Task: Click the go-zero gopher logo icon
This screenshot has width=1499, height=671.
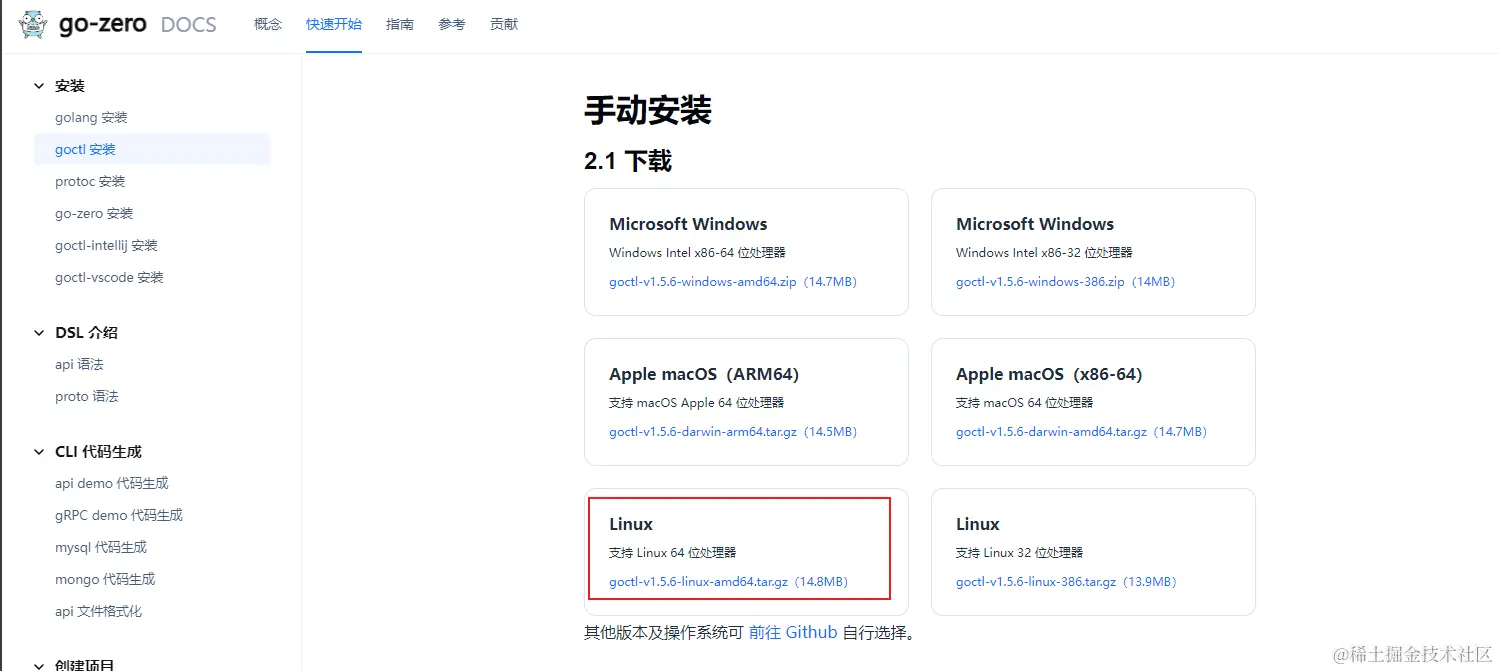Action: point(32,24)
